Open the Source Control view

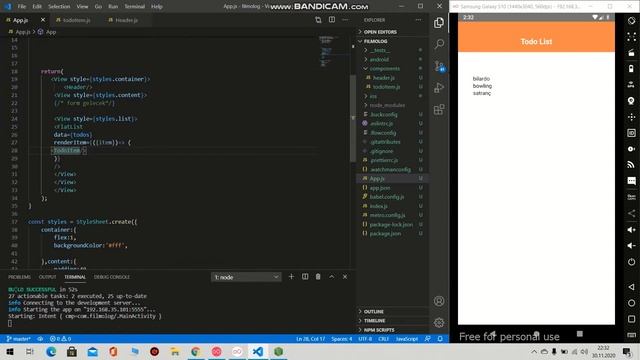click(x=439, y=66)
